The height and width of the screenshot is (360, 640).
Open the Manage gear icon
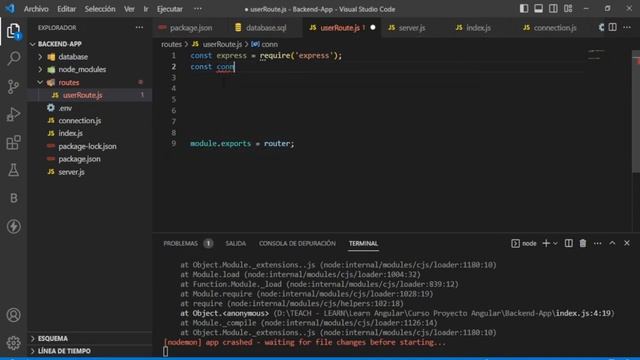tap(13, 342)
